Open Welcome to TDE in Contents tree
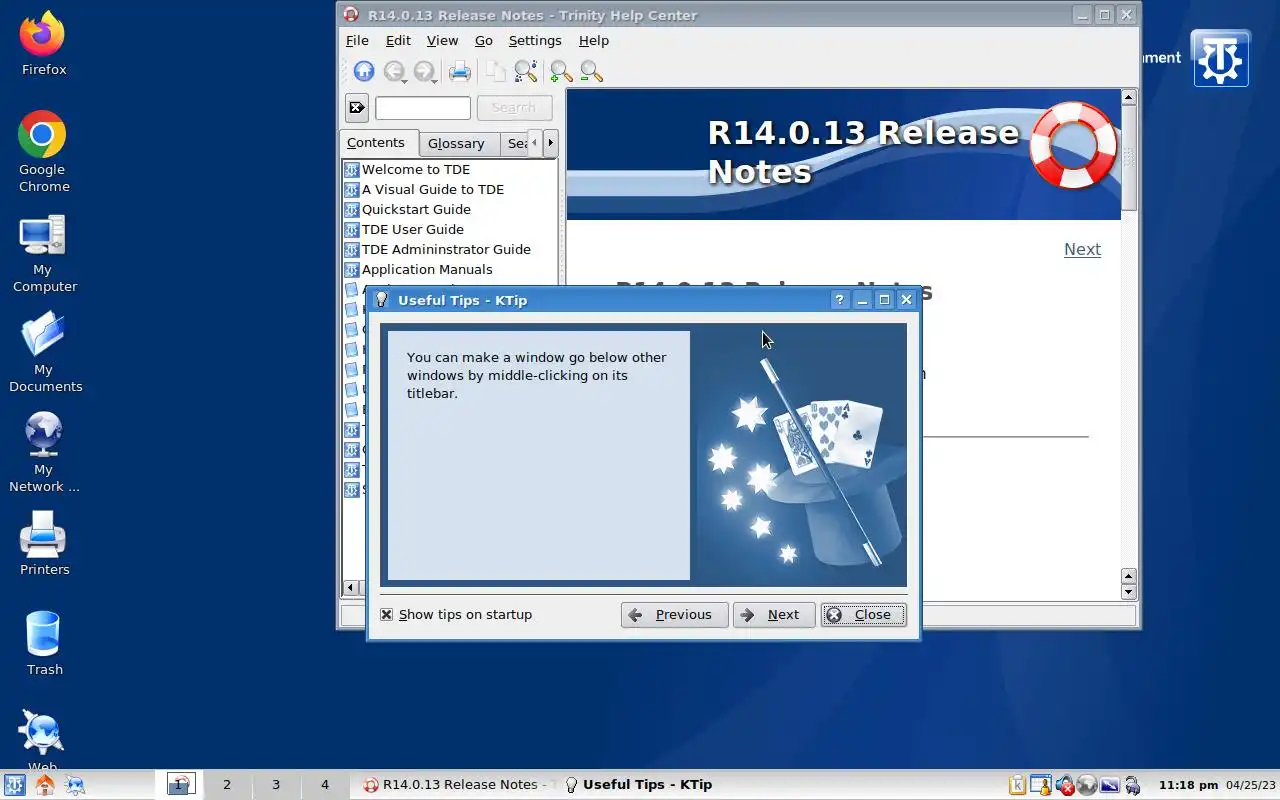The height and width of the screenshot is (800, 1280). (415, 170)
